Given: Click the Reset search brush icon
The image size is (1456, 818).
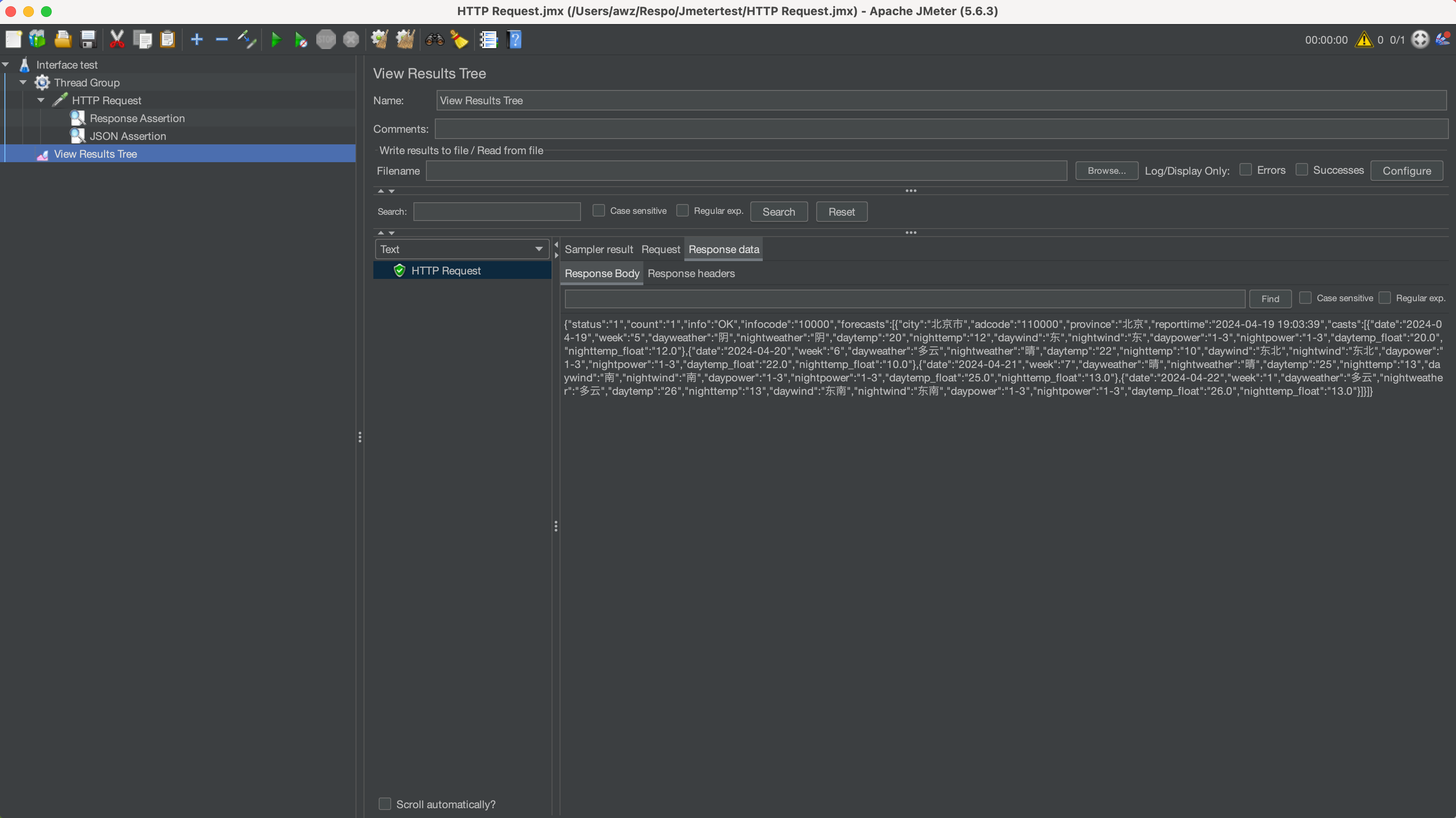Looking at the screenshot, I should 459,40.
